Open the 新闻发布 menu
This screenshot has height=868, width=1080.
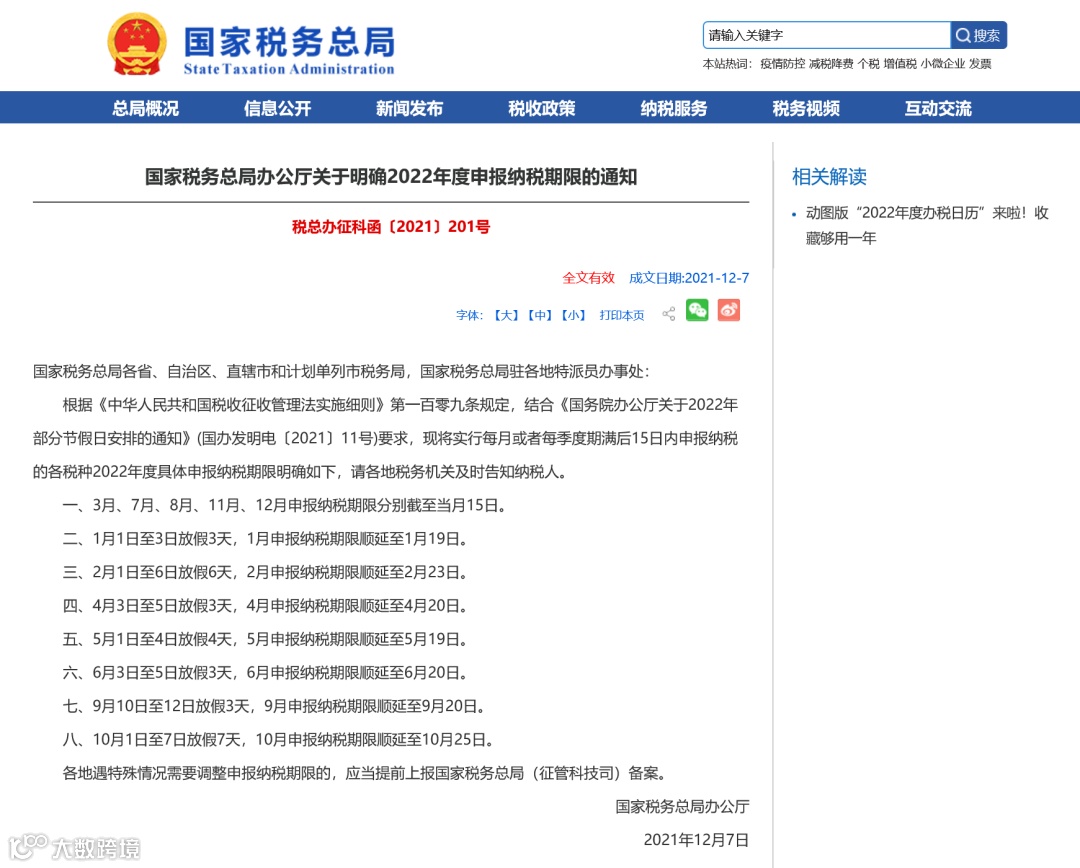(409, 108)
